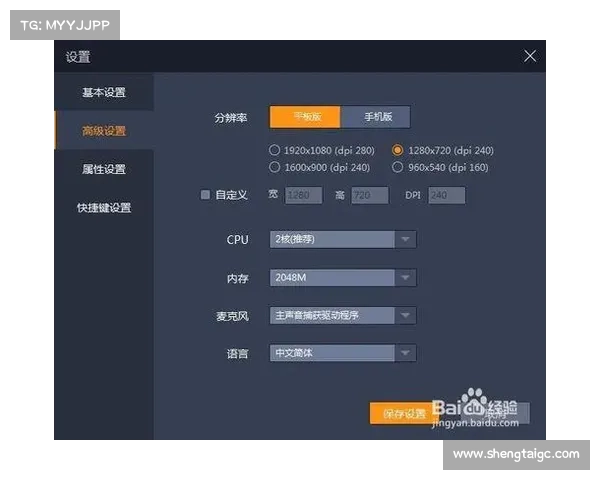The height and width of the screenshot is (480, 600).
Task: Focus the DPI value field
Action: pyautogui.click(x=447, y=195)
